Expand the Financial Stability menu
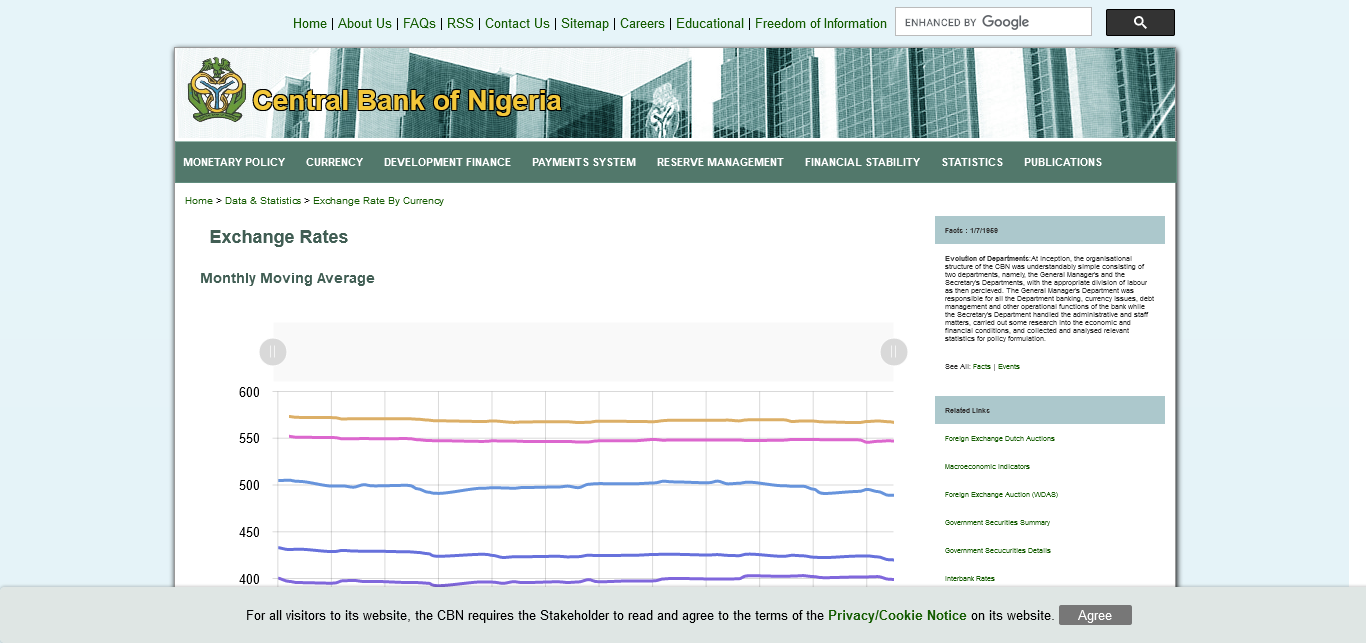1366x643 pixels. point(862,162)
